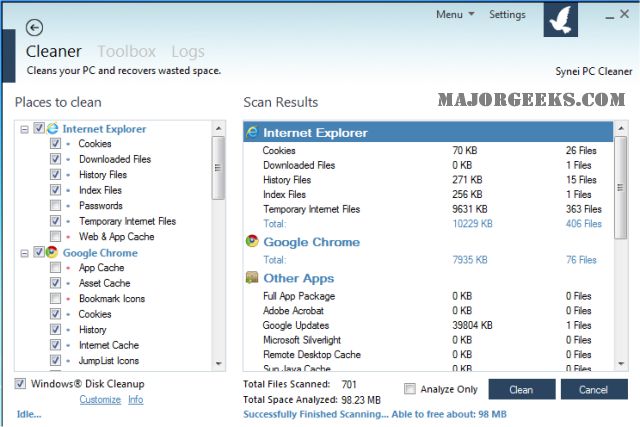Click Google Chrome icon in places tree
The height and width of the screenshot is (427, 640).
pos(52,252)
